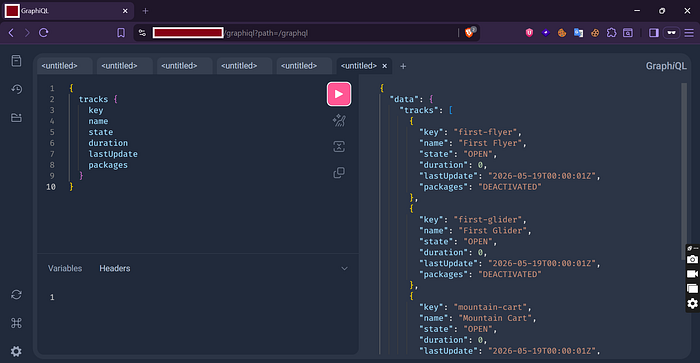Switch to the Headers tab
Screen dimensions: 700x363
pos(115,268)
